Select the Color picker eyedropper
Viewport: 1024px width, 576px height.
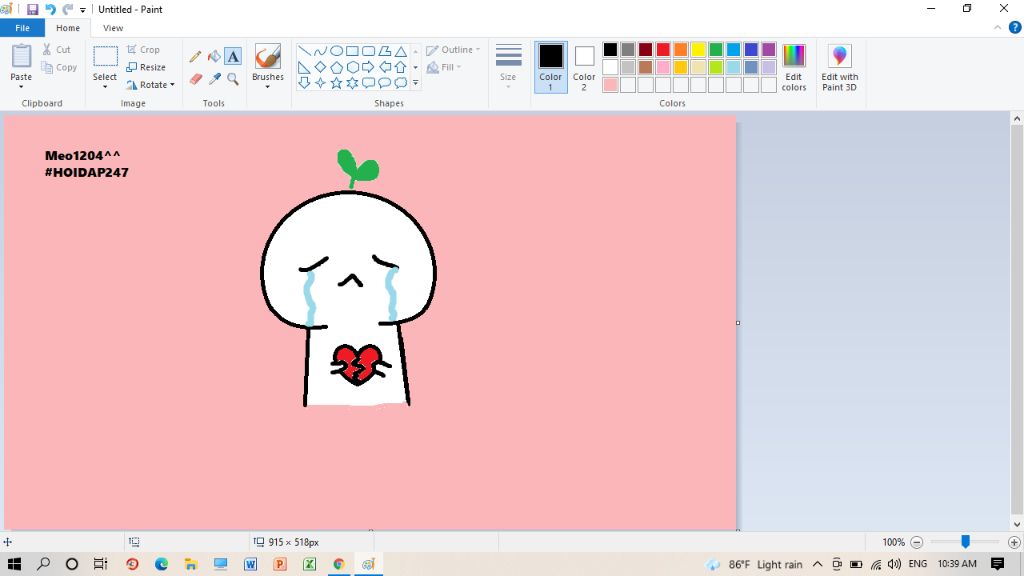[x=214, y=79]
